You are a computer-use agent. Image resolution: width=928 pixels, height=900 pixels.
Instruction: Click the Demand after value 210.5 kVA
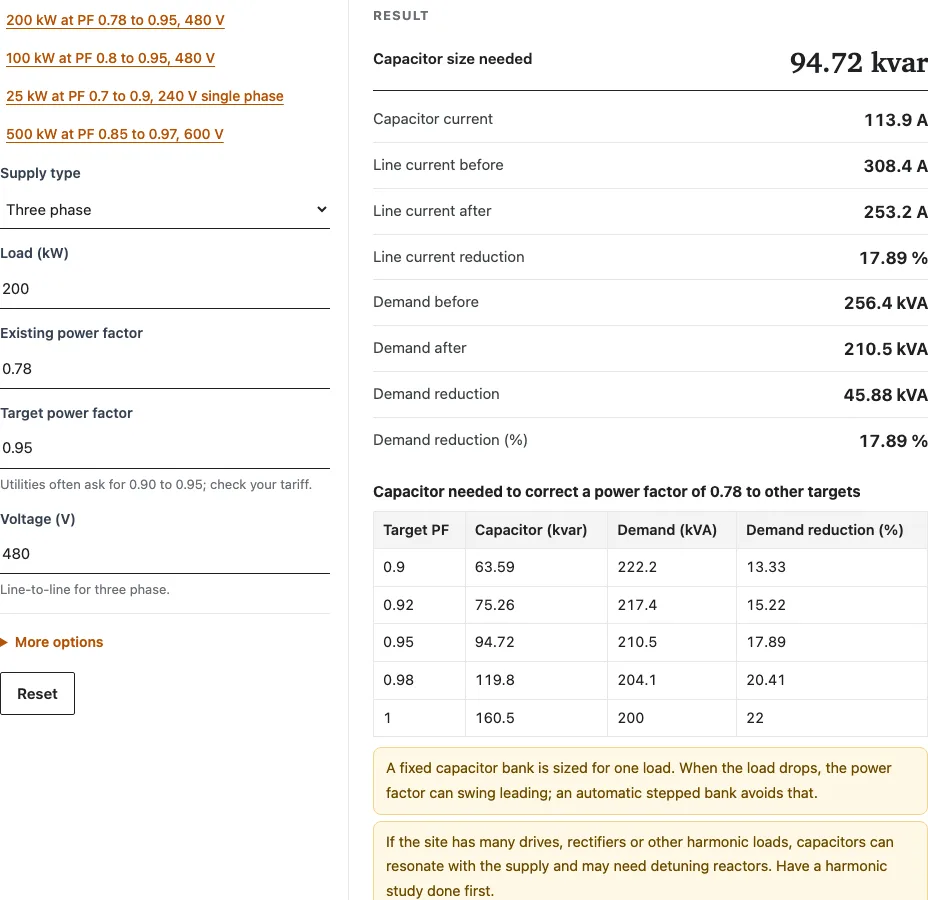click(x=885, y=349)
